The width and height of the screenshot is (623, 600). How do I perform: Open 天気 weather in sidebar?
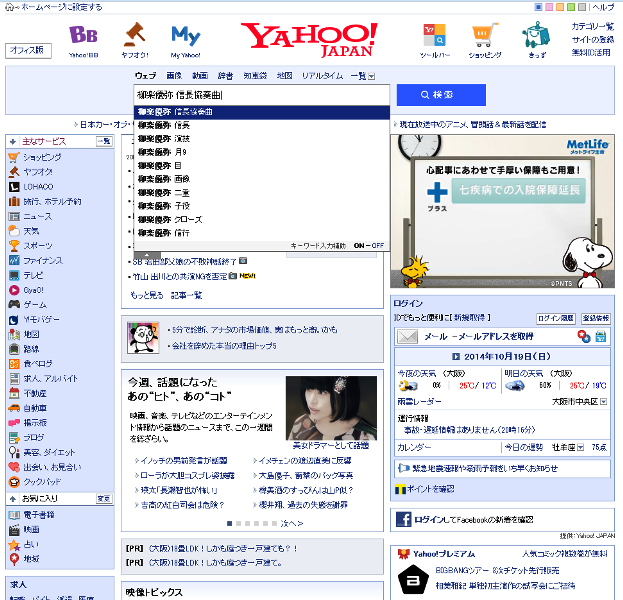(31, 231)
